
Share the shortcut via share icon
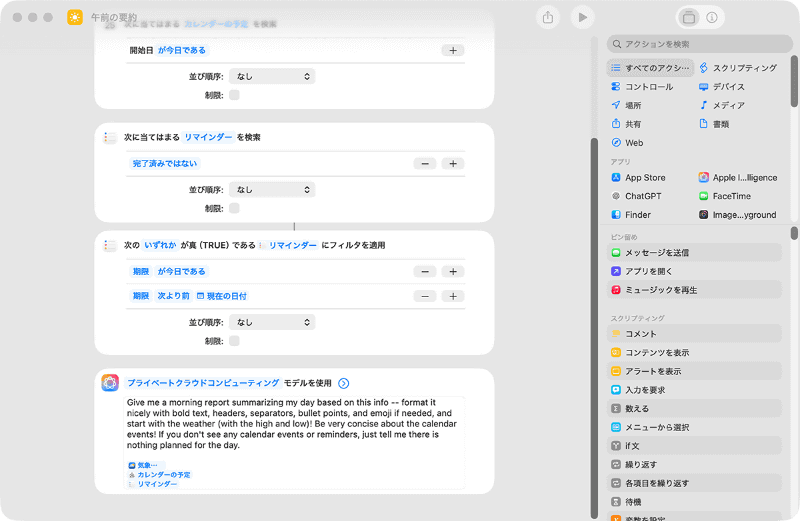point(548,17)
